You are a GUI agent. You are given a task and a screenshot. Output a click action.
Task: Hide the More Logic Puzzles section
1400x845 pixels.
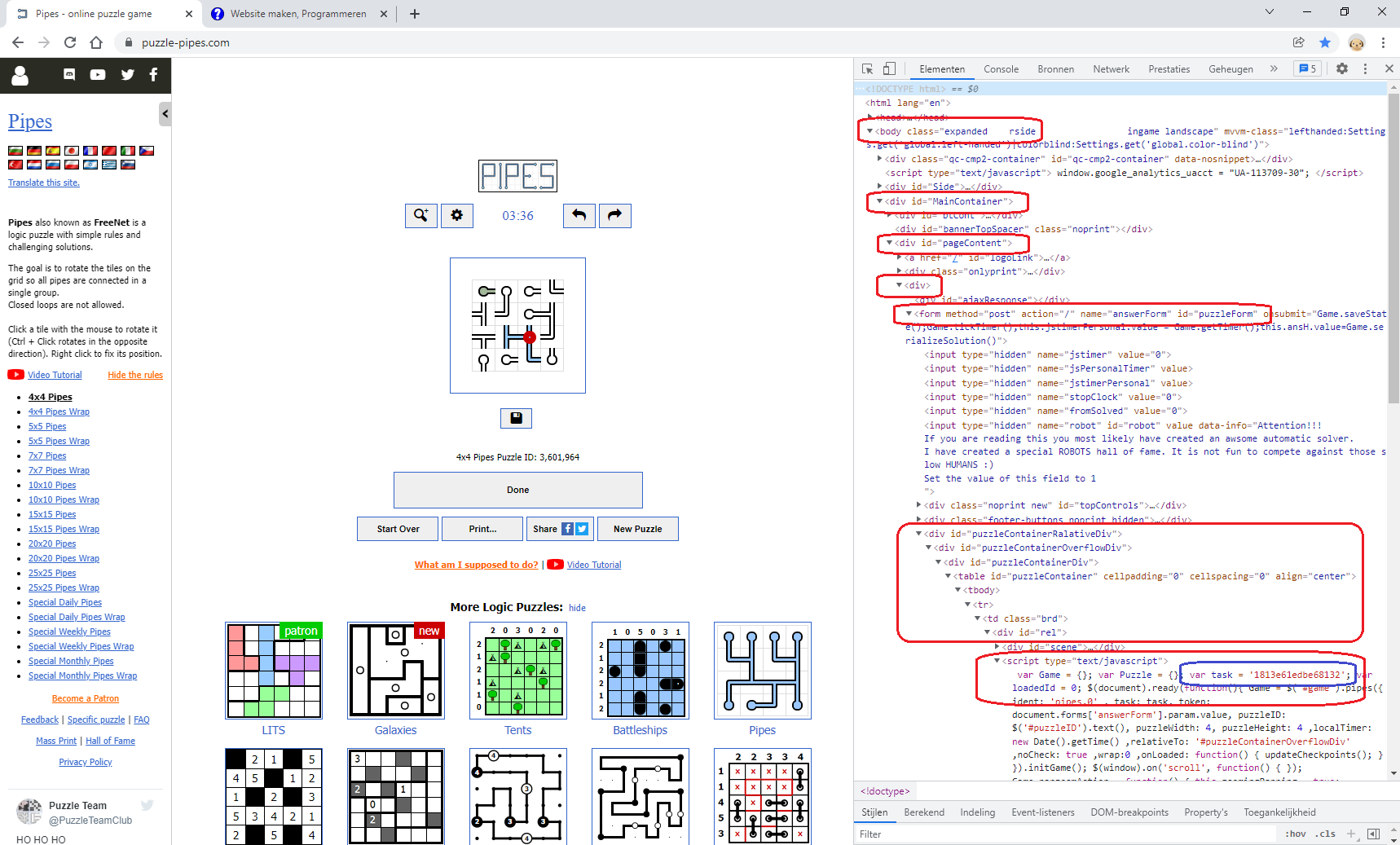pos(577,608)
